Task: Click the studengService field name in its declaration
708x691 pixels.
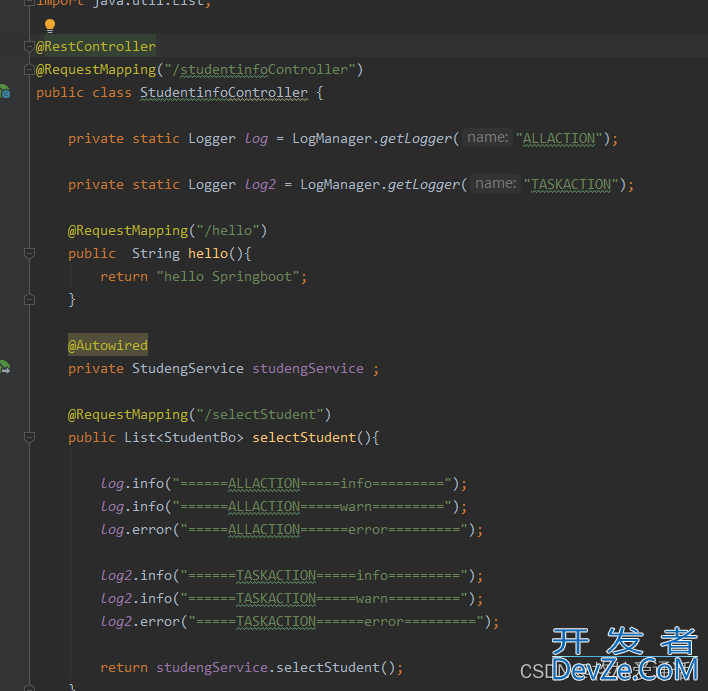Action: point(307,369)
